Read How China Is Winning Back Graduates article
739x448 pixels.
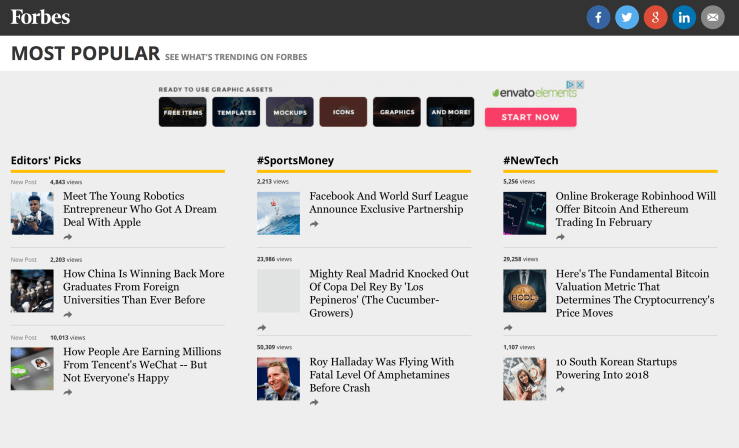(x=144, y=287)
